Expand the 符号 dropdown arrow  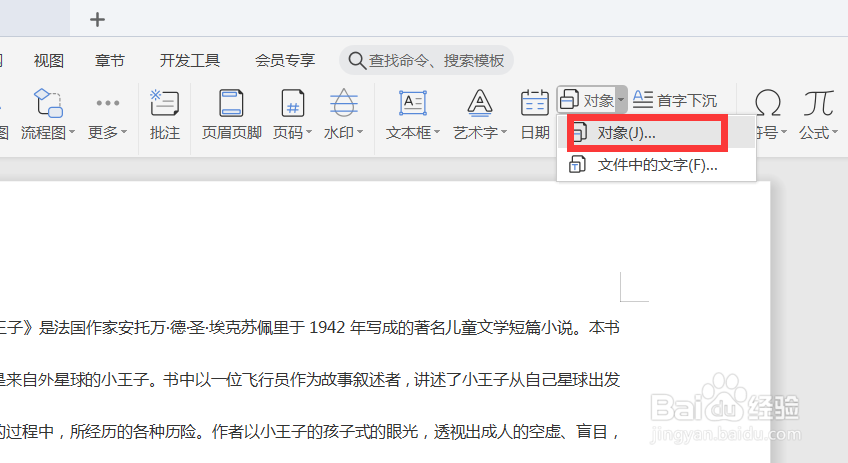point(784,132)
